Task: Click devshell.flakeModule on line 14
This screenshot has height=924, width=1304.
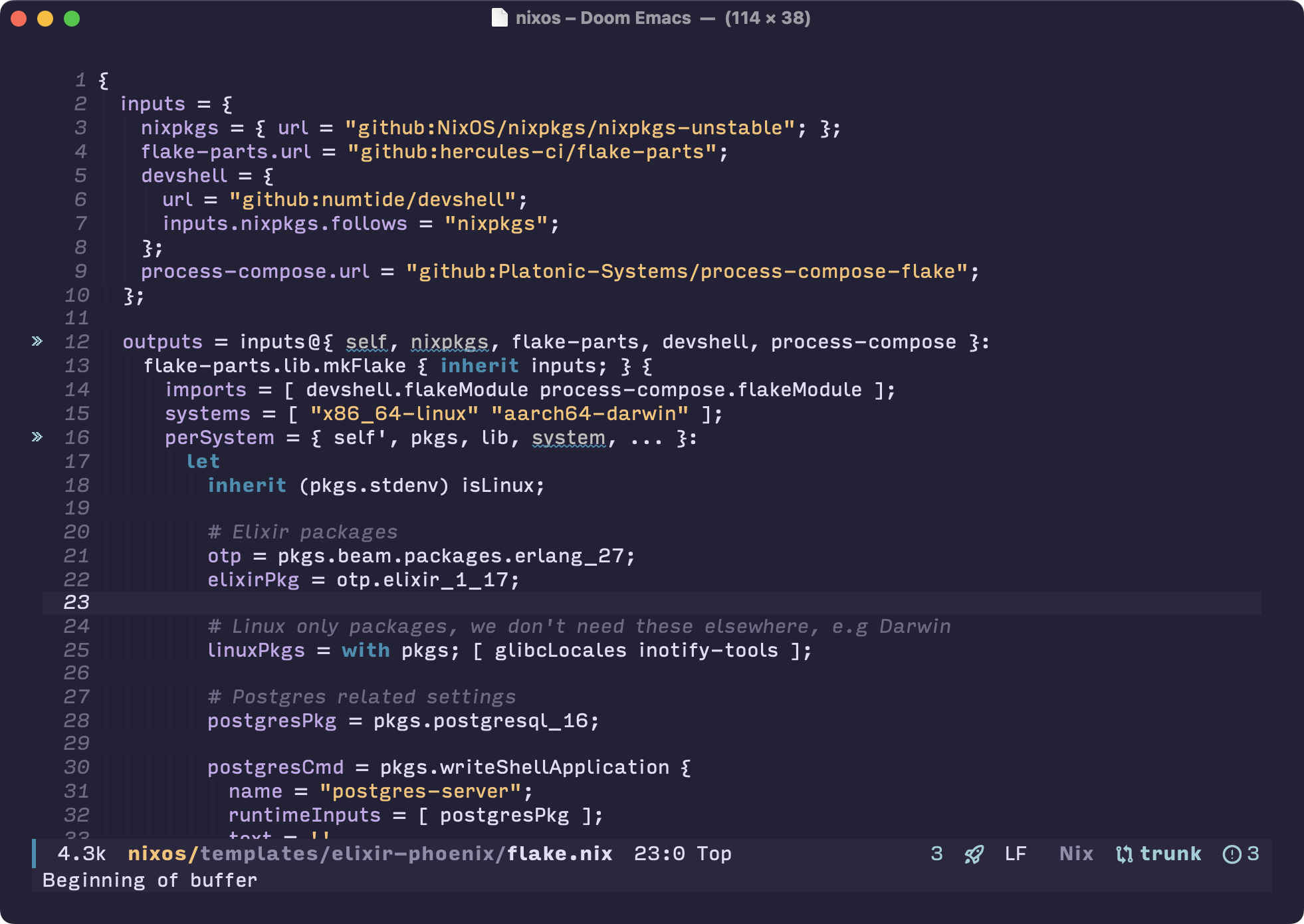Action: point(417,390)
